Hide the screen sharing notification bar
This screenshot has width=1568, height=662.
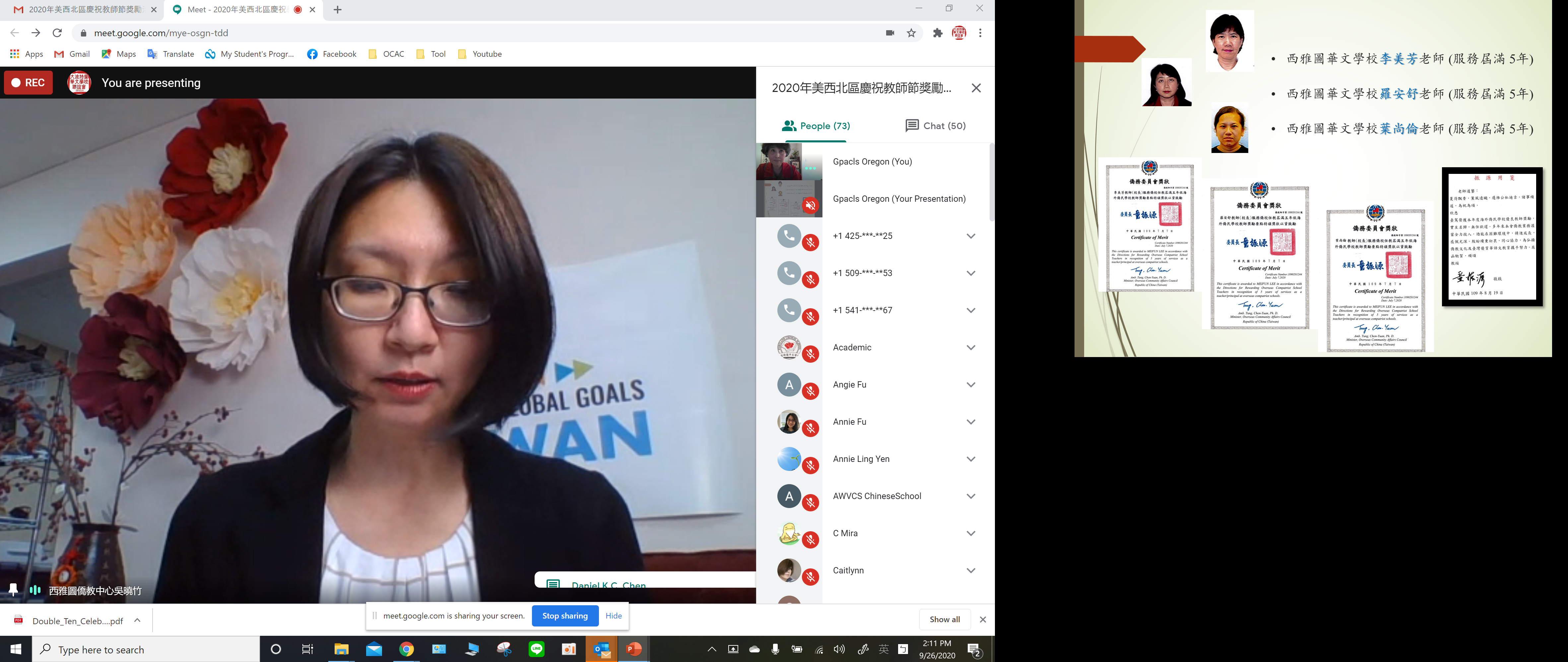(x=614, y=616)
